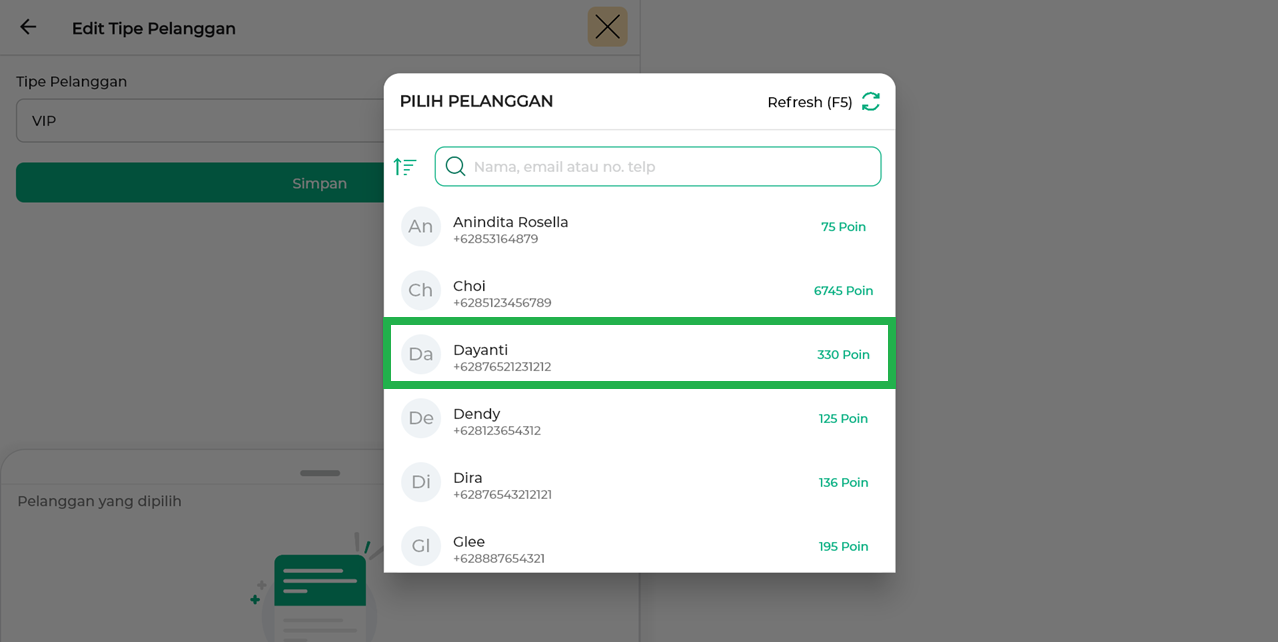Click the Gl avatar of Glee
The image size is (1278, 644).
pos(421,546)
